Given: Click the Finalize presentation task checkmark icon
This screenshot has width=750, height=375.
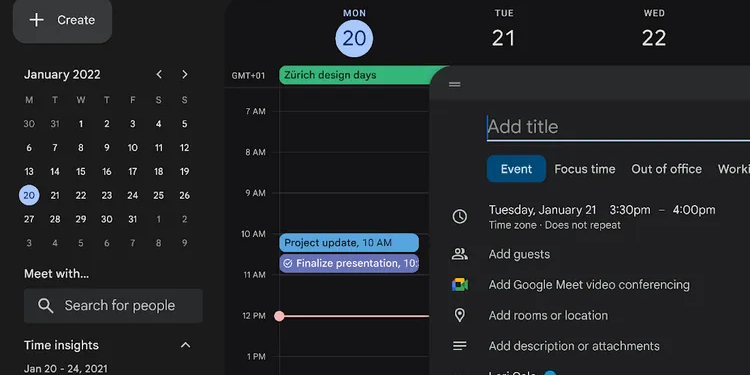Looking at the screenshot, I should point(287,264).
